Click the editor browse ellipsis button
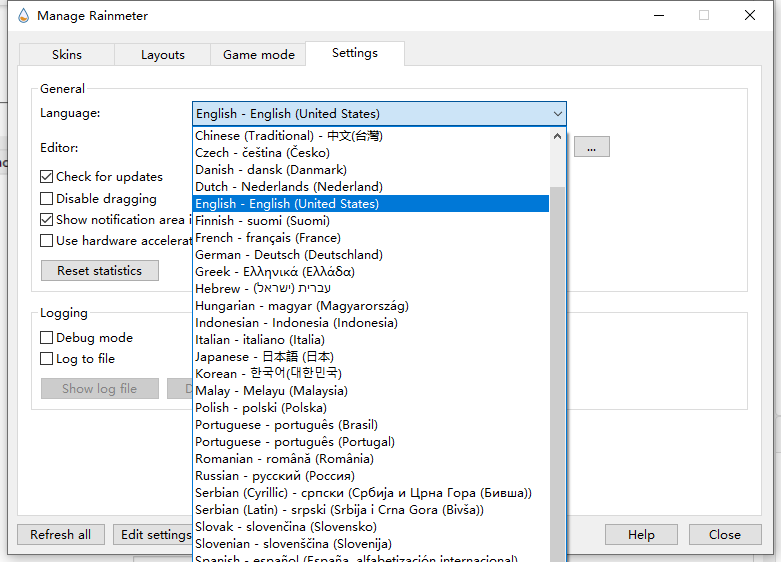This screenshot has width=781, height=562. [x=591, y=147]
